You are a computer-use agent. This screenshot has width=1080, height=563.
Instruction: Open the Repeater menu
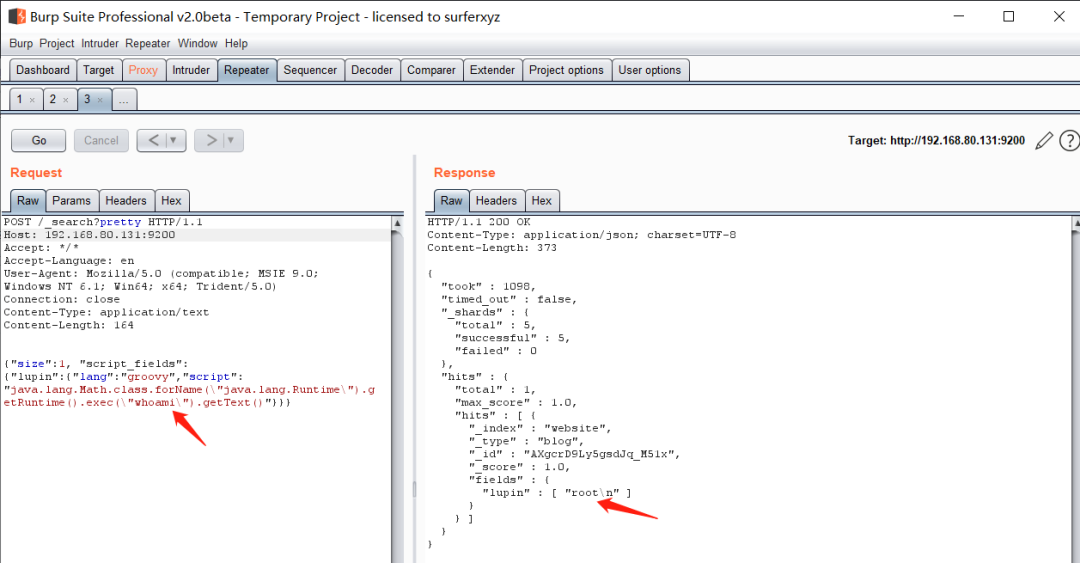coord(147,43)
